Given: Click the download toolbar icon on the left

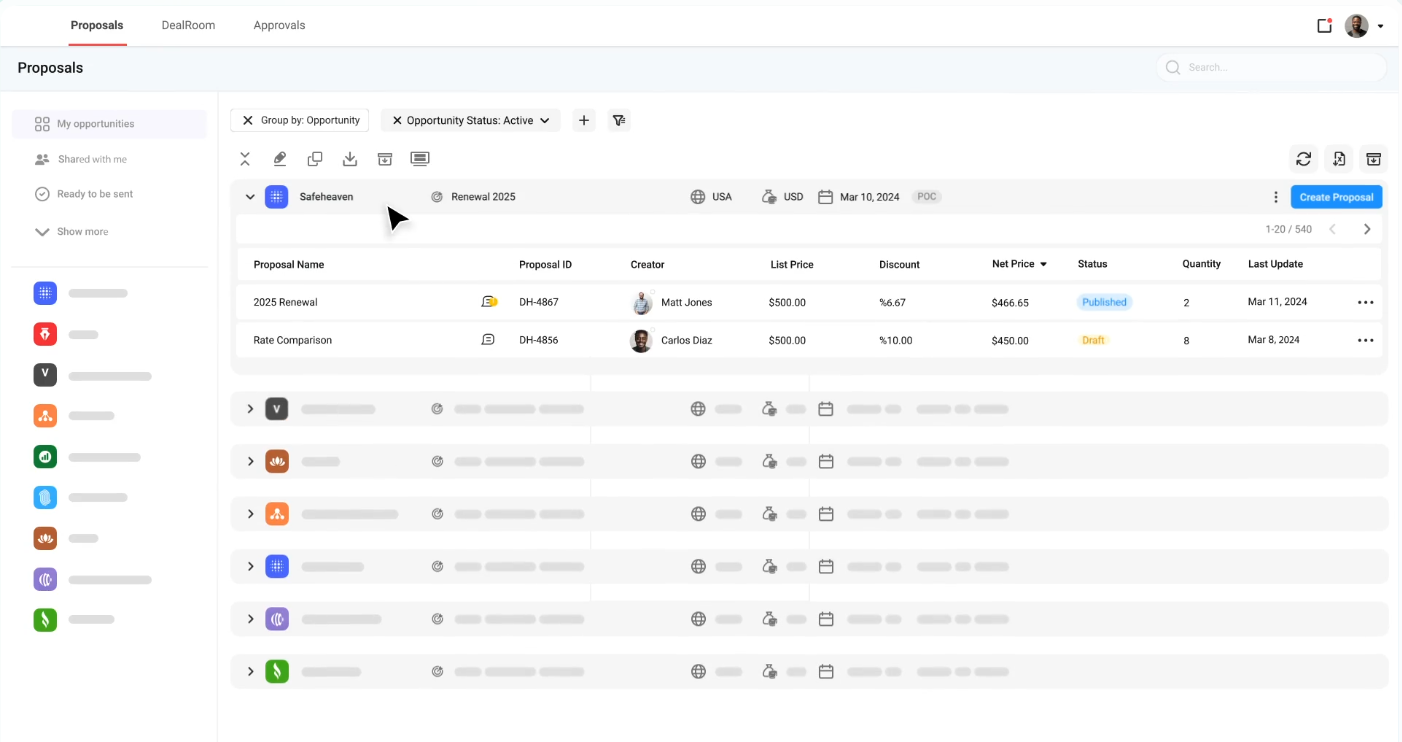Looking at the screenshot, I should tap(350, 159).
